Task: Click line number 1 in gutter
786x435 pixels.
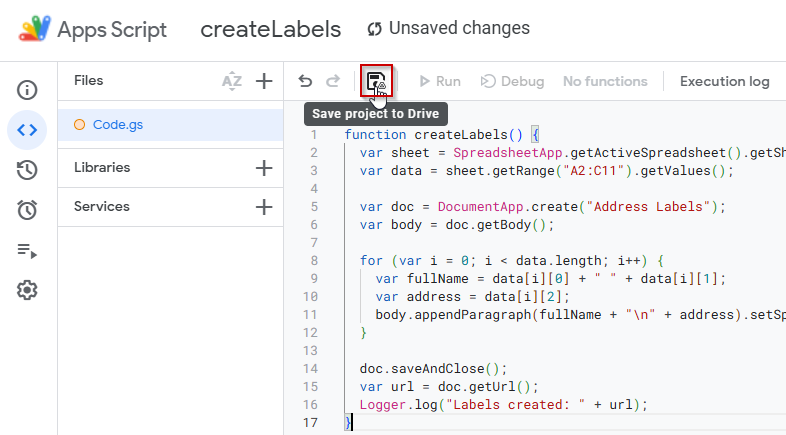Action: click(314, 135)
